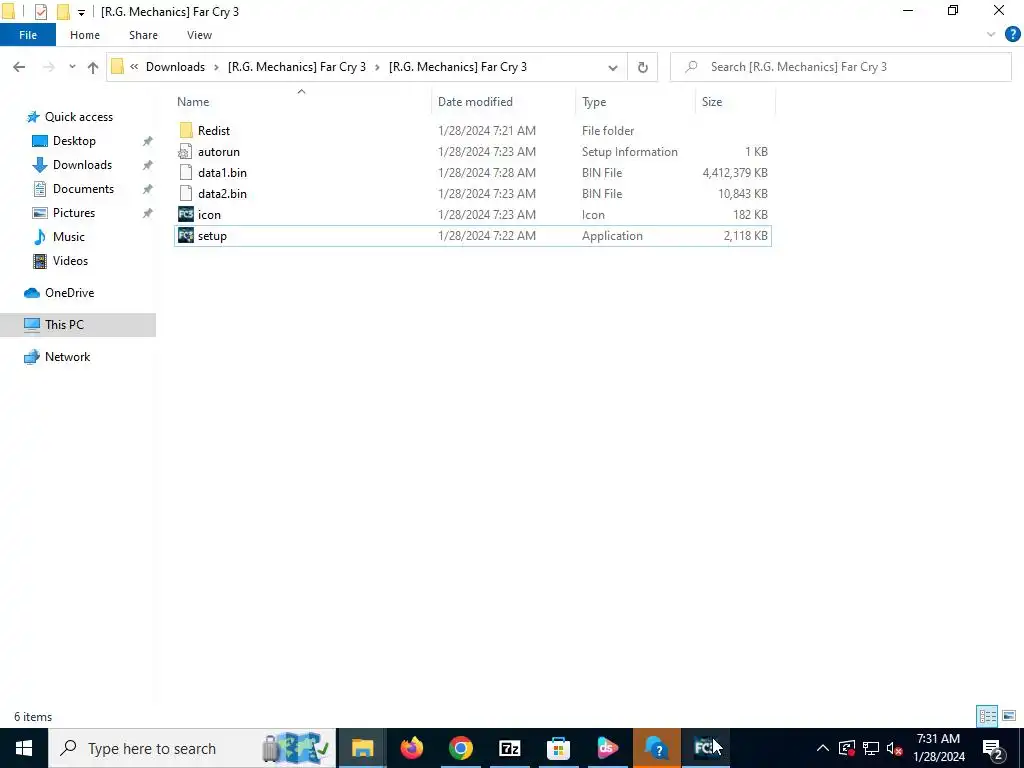Switch to Details view layout
Image resolution: width=1024 pixels, height=768 pixels.
tap(987, 716)
